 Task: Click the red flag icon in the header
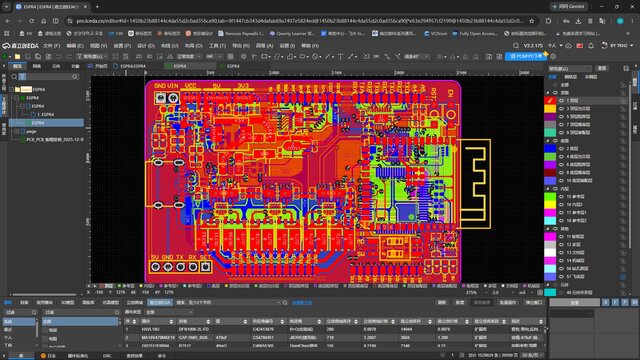pyautogui.click(x=580, y=46)
